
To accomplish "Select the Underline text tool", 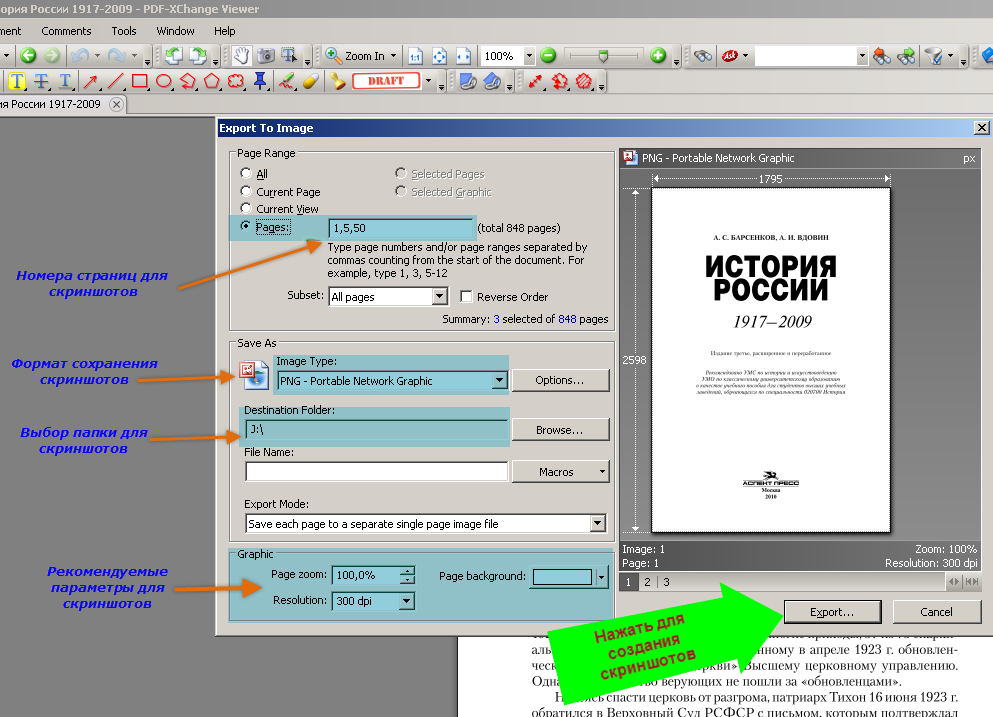I will click(65, 81).
